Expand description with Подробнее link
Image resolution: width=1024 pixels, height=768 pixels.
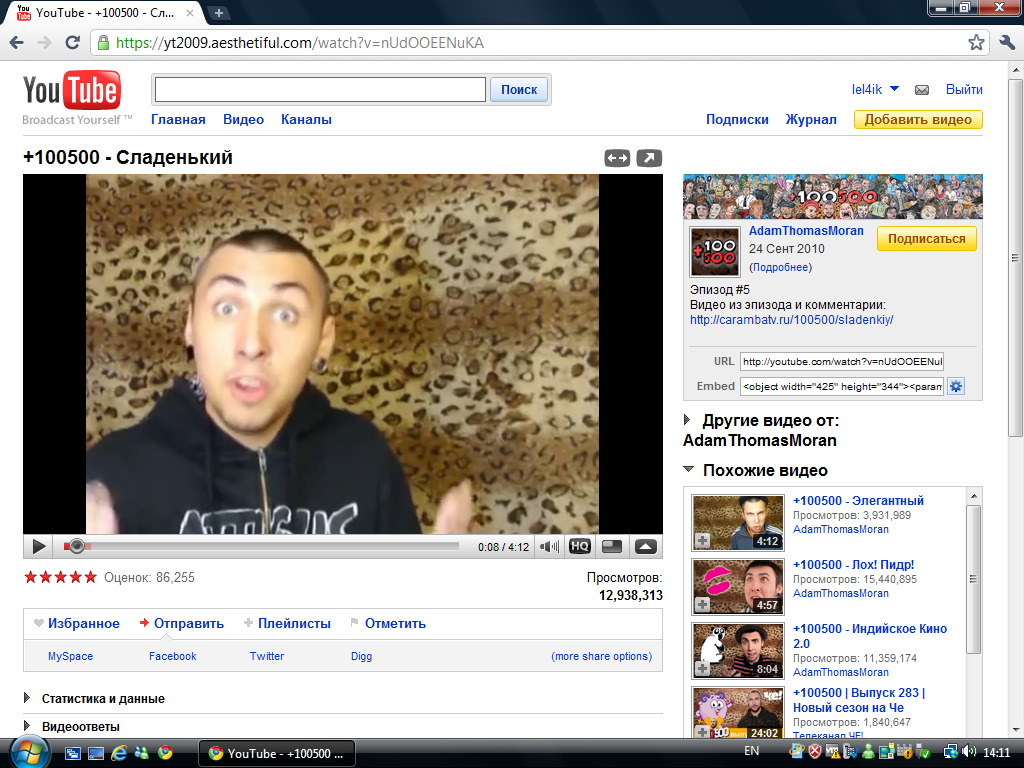[780, 267]
